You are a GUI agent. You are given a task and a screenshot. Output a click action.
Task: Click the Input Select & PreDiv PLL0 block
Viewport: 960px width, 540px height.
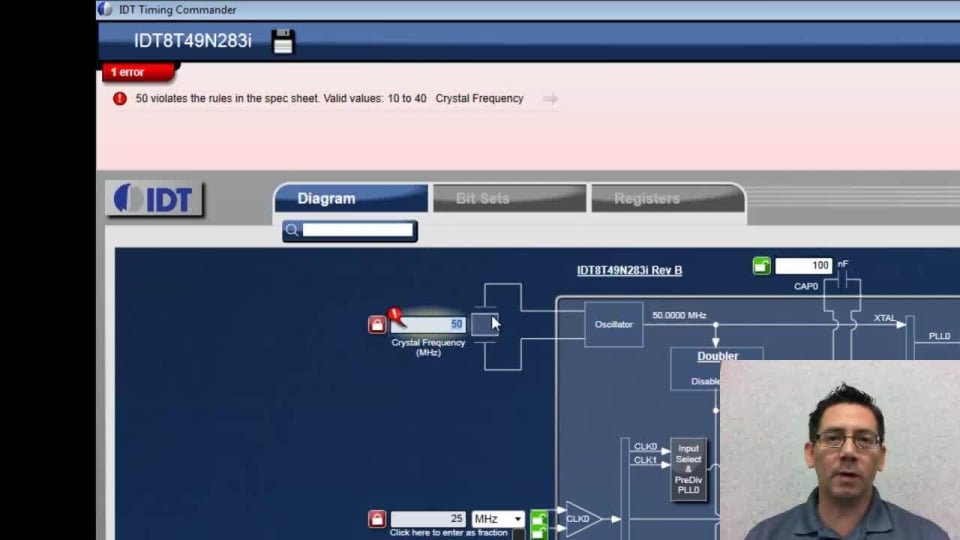coord(688,470)
